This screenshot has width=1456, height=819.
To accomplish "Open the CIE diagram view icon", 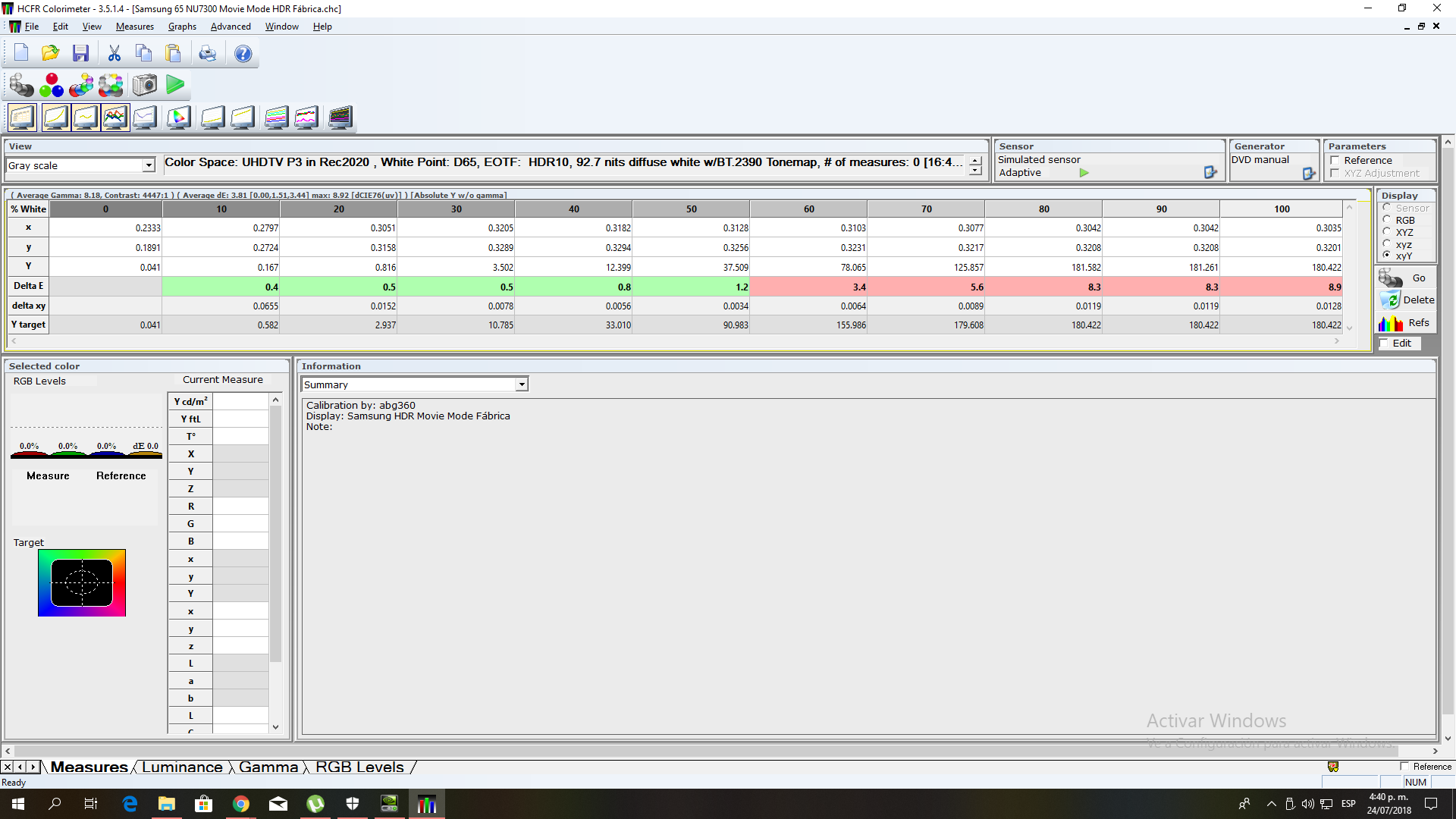I will tap(179, 118).
